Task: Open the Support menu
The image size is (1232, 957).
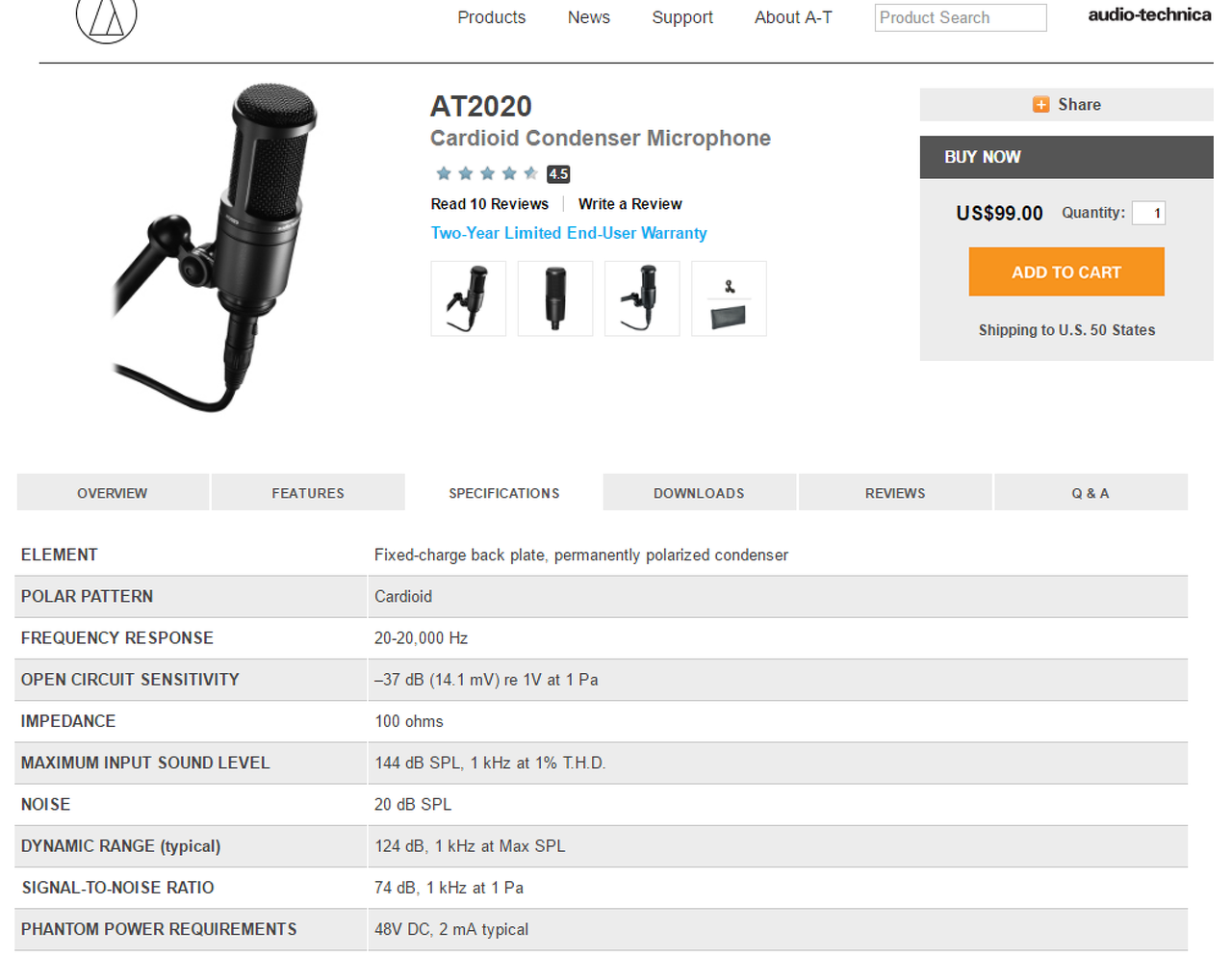Action: (x=682, y=17)
